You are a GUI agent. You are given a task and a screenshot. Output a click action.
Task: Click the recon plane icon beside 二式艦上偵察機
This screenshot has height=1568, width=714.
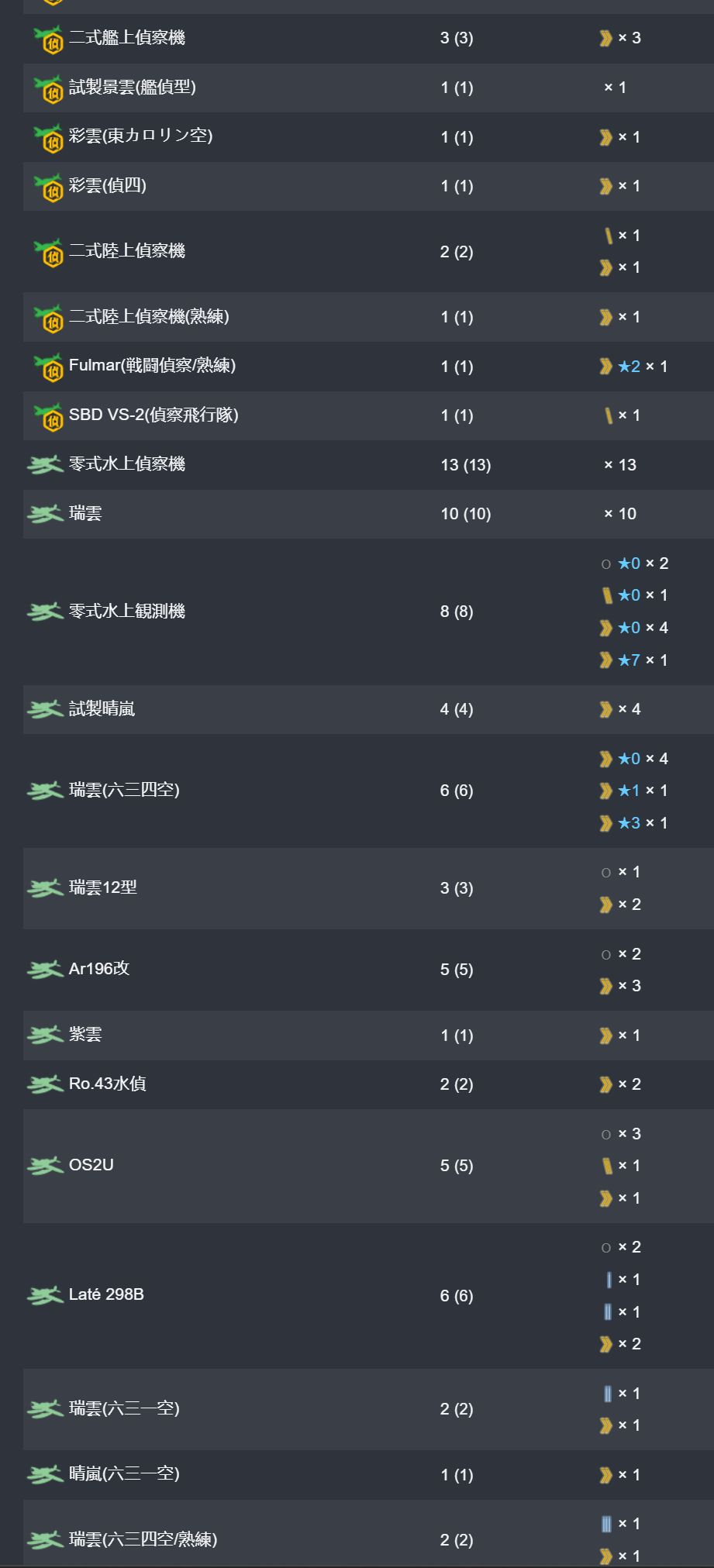(48, 39)
